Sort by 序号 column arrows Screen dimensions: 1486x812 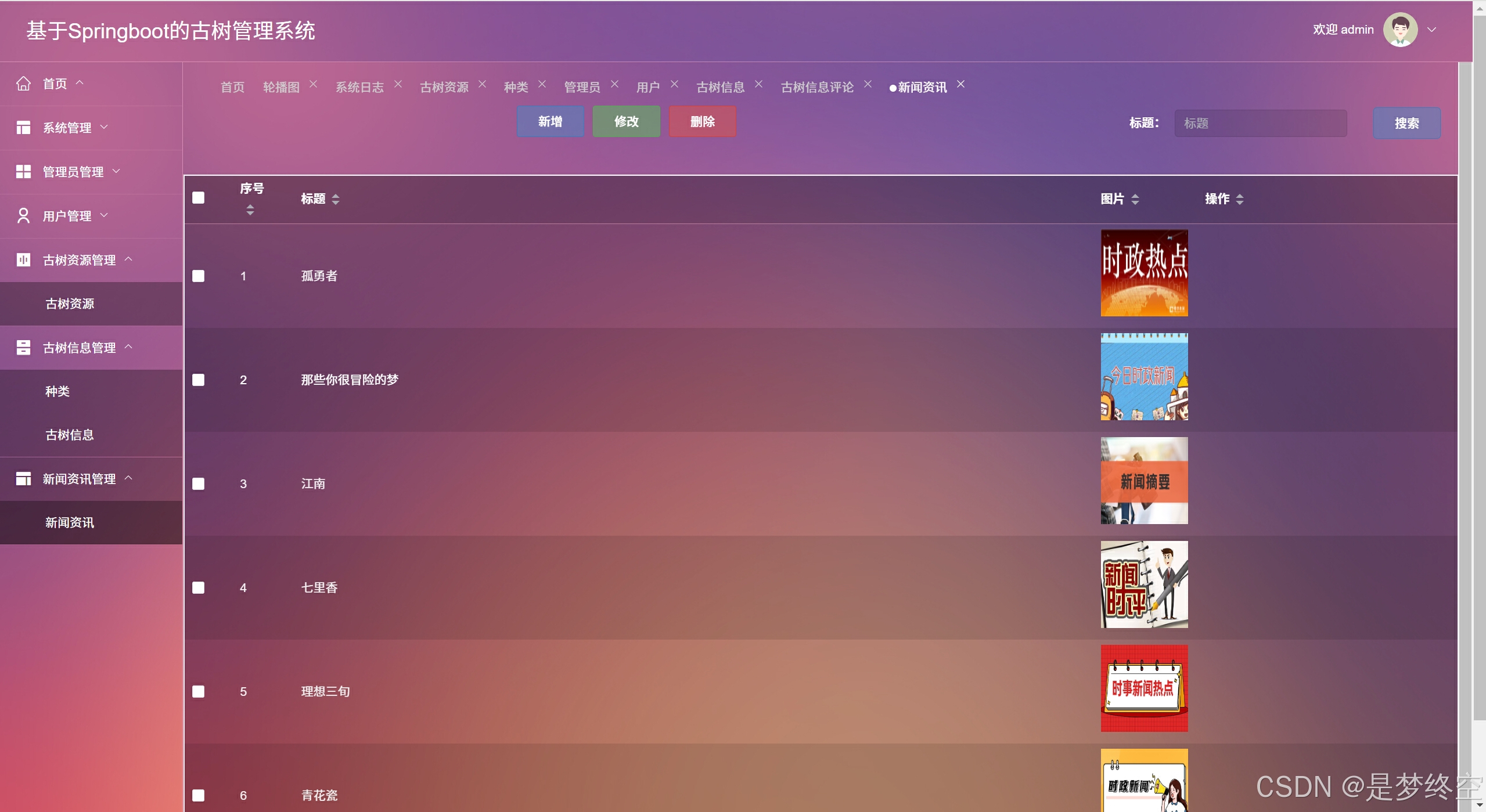tap(250, 210)
